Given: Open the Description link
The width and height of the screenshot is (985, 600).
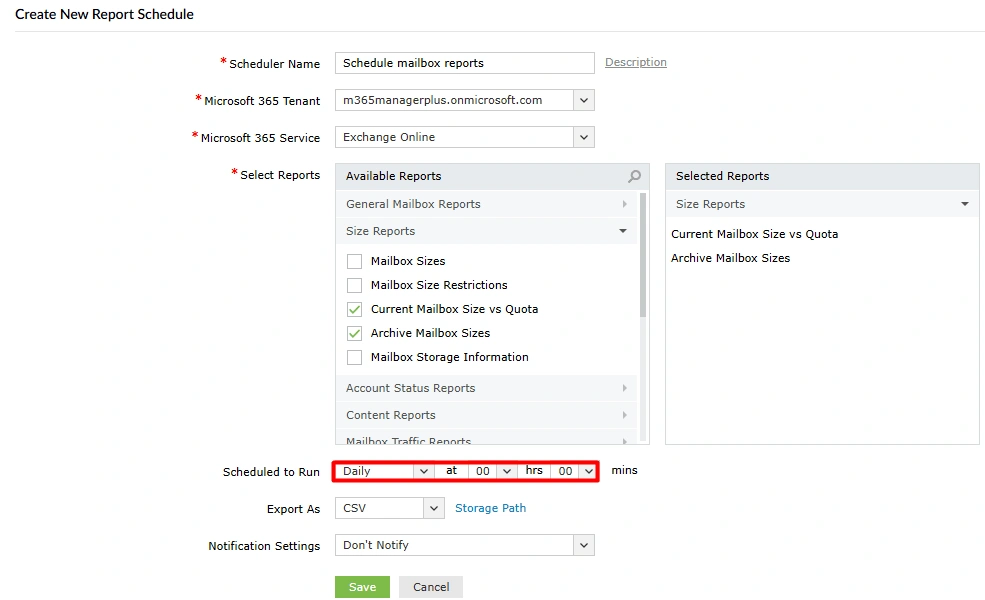Looking at the screenshot, I should point(635,62).
